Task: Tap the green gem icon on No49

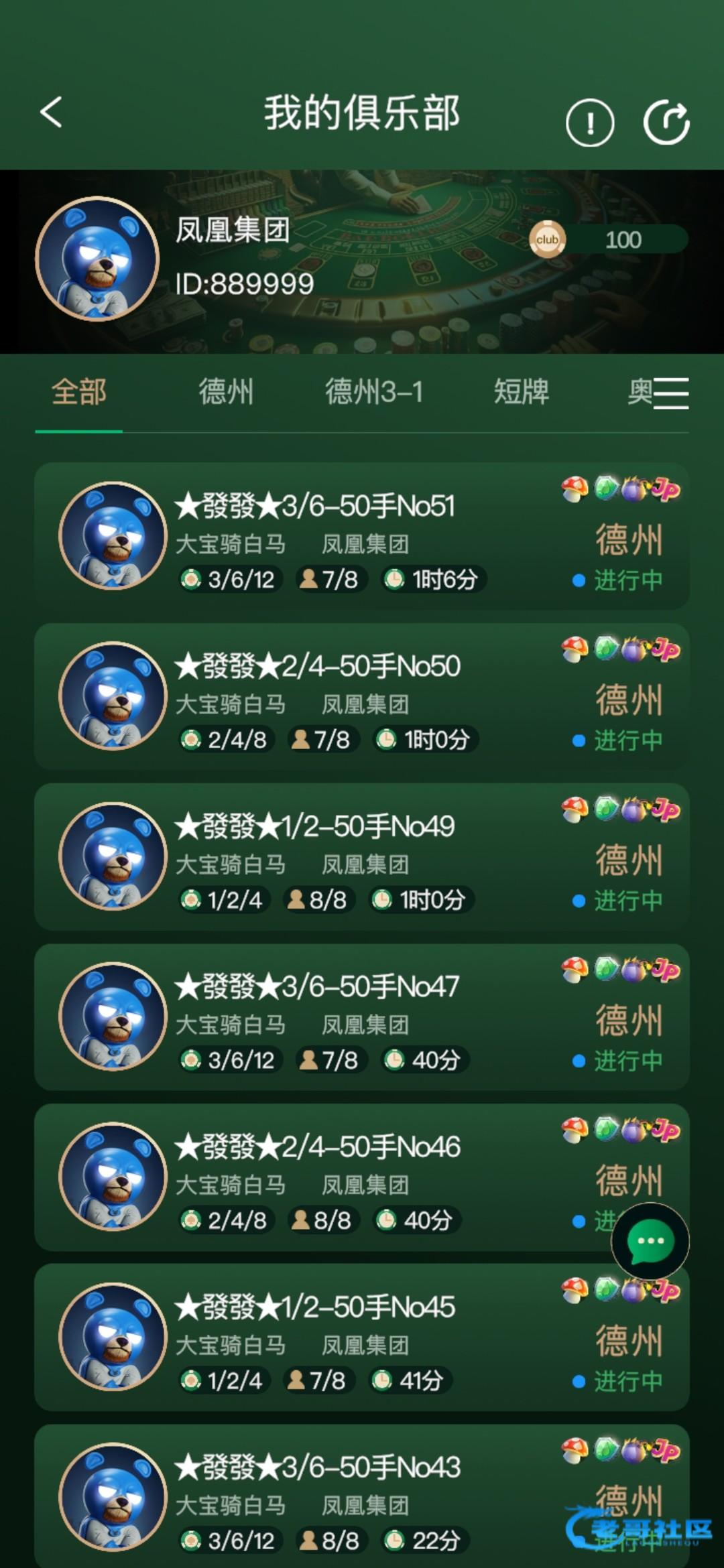Action: [606, 809]
